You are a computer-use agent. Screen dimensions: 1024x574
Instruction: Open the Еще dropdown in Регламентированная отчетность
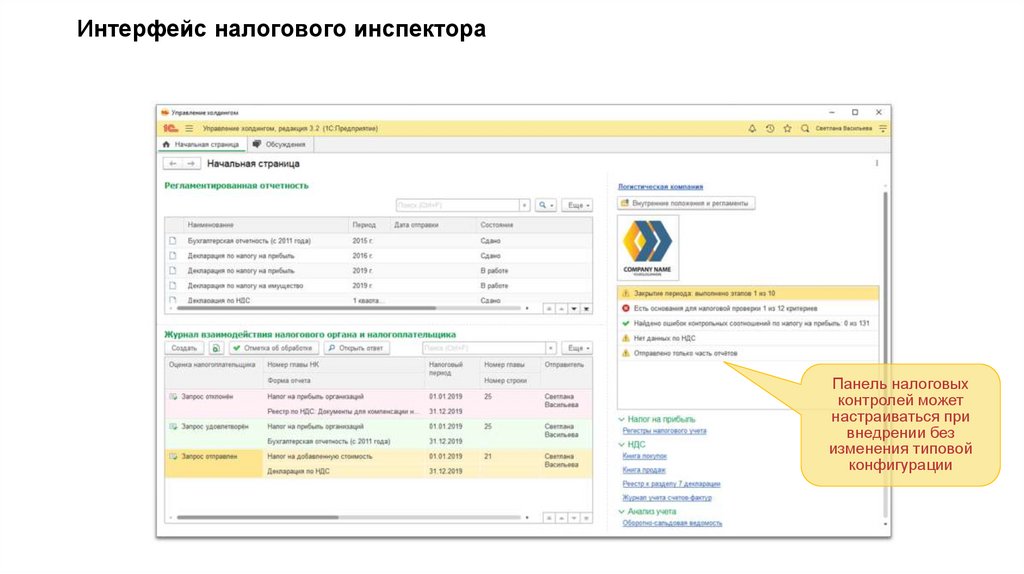click(576, 205)
